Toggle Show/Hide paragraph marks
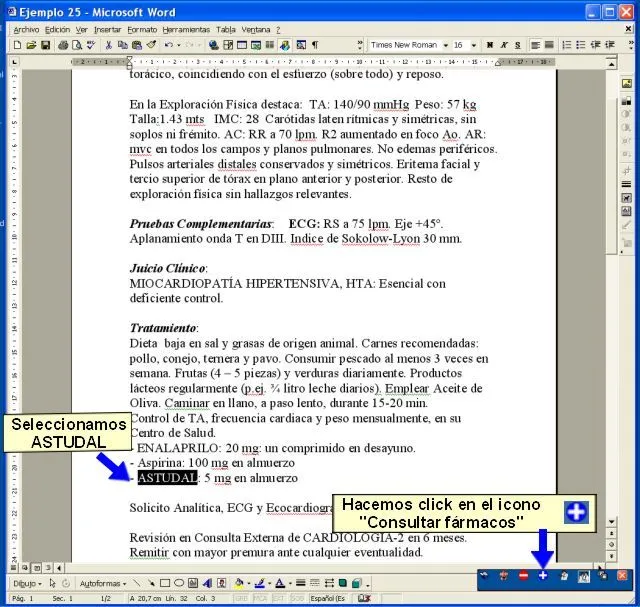 [x=315, y=45]
